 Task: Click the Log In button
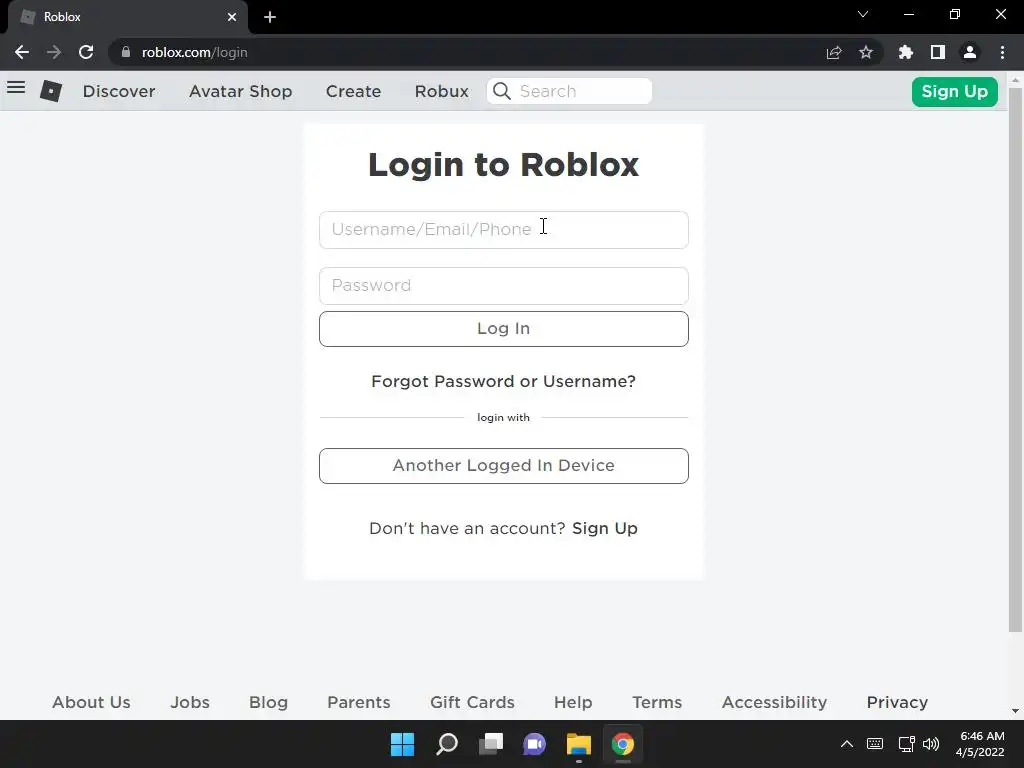504,328
